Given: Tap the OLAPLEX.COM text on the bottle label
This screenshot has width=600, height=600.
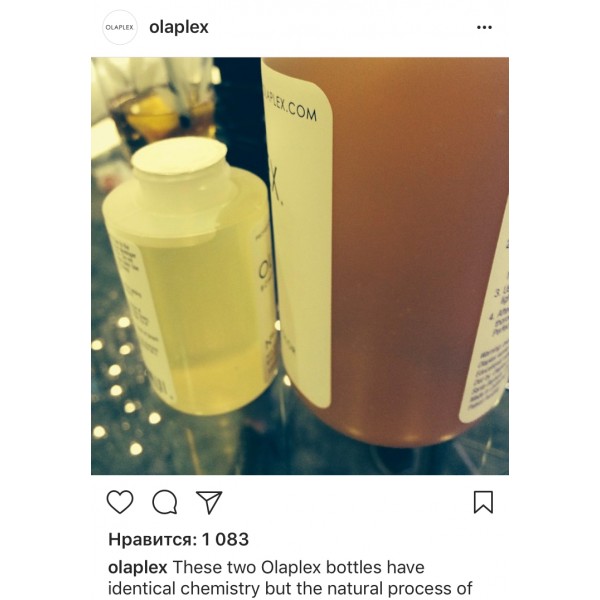Looking at the screenshot, I should click(293, 107).
